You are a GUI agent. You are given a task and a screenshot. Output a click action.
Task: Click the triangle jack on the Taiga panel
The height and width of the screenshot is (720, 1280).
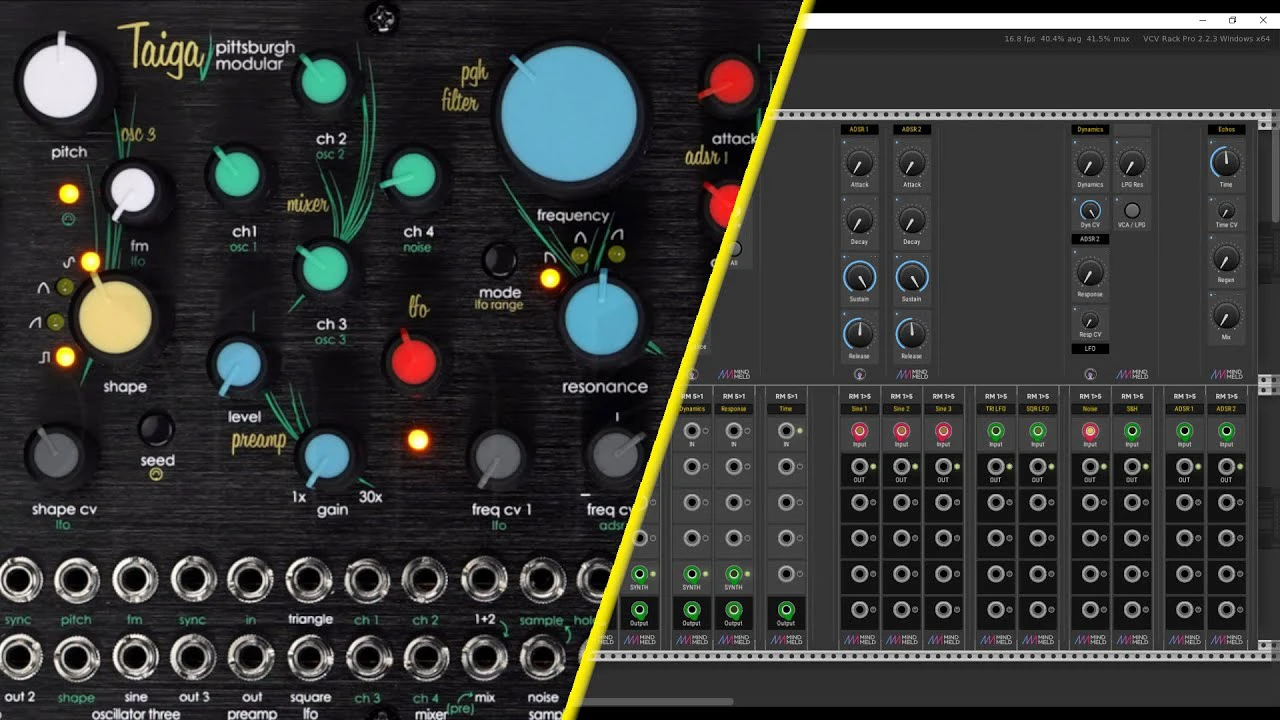tap(310, 580)
